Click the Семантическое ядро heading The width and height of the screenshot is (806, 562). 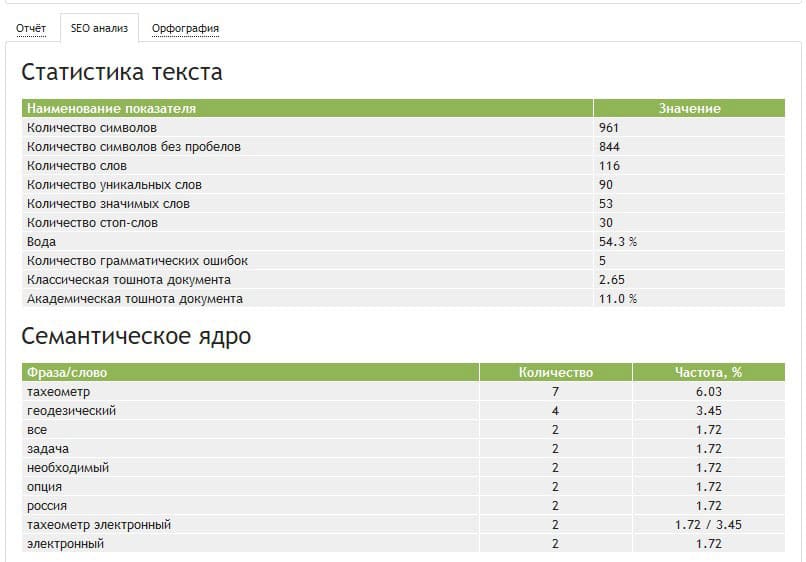click(136, 337)
